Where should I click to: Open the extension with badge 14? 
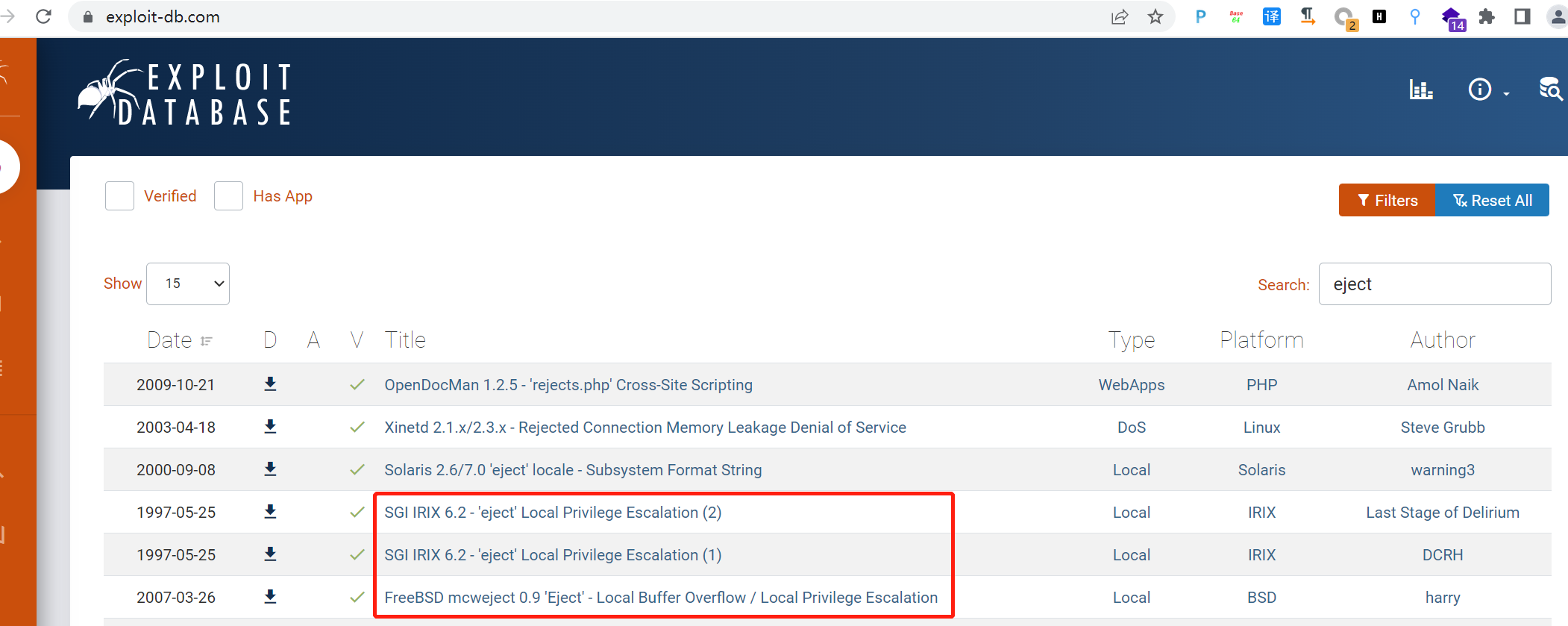click(x=1452, y=18)
